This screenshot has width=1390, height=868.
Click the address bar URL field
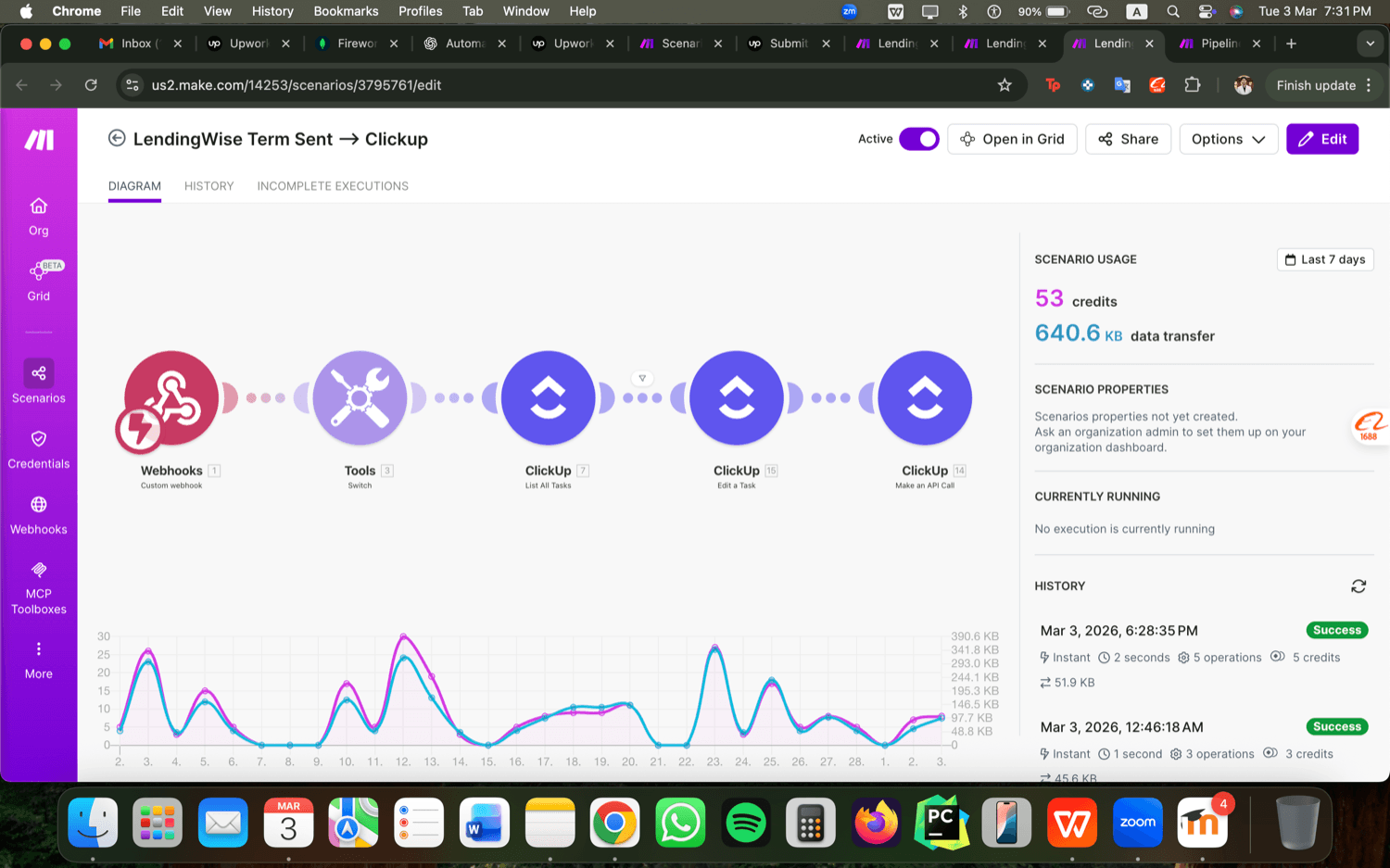[x=573, y=85]
